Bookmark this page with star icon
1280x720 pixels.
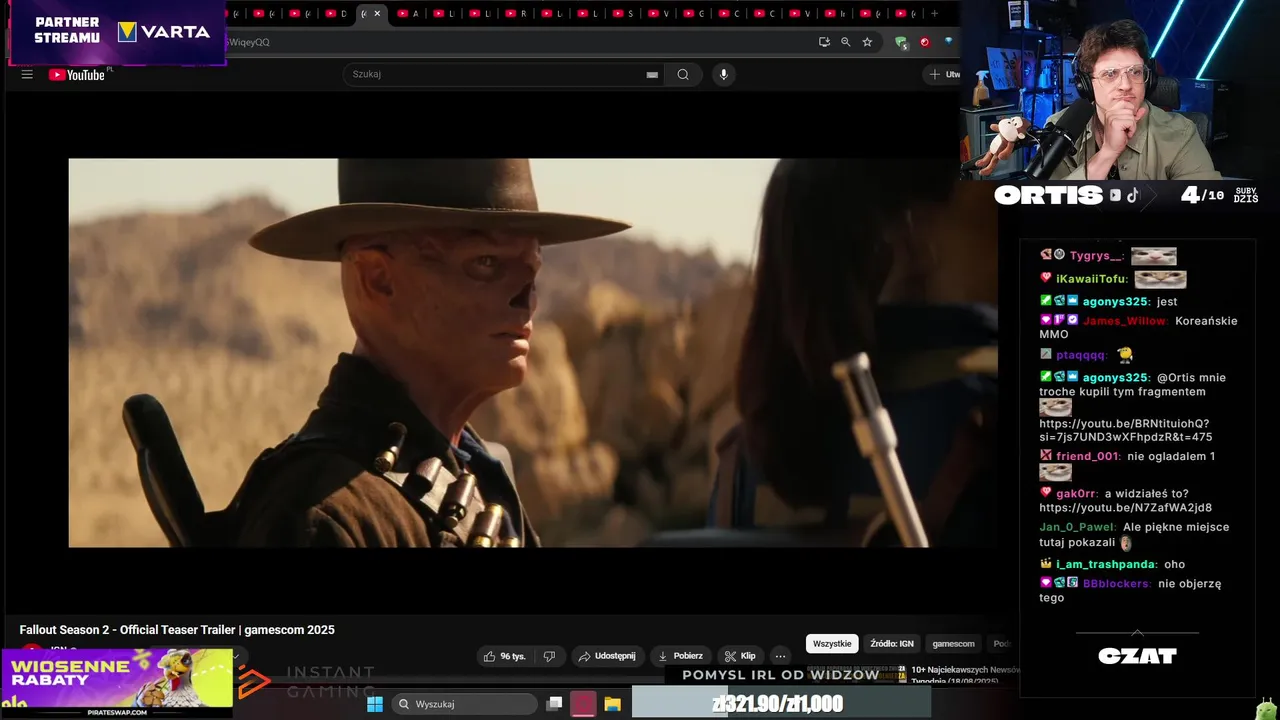click(x=867, y=42)
